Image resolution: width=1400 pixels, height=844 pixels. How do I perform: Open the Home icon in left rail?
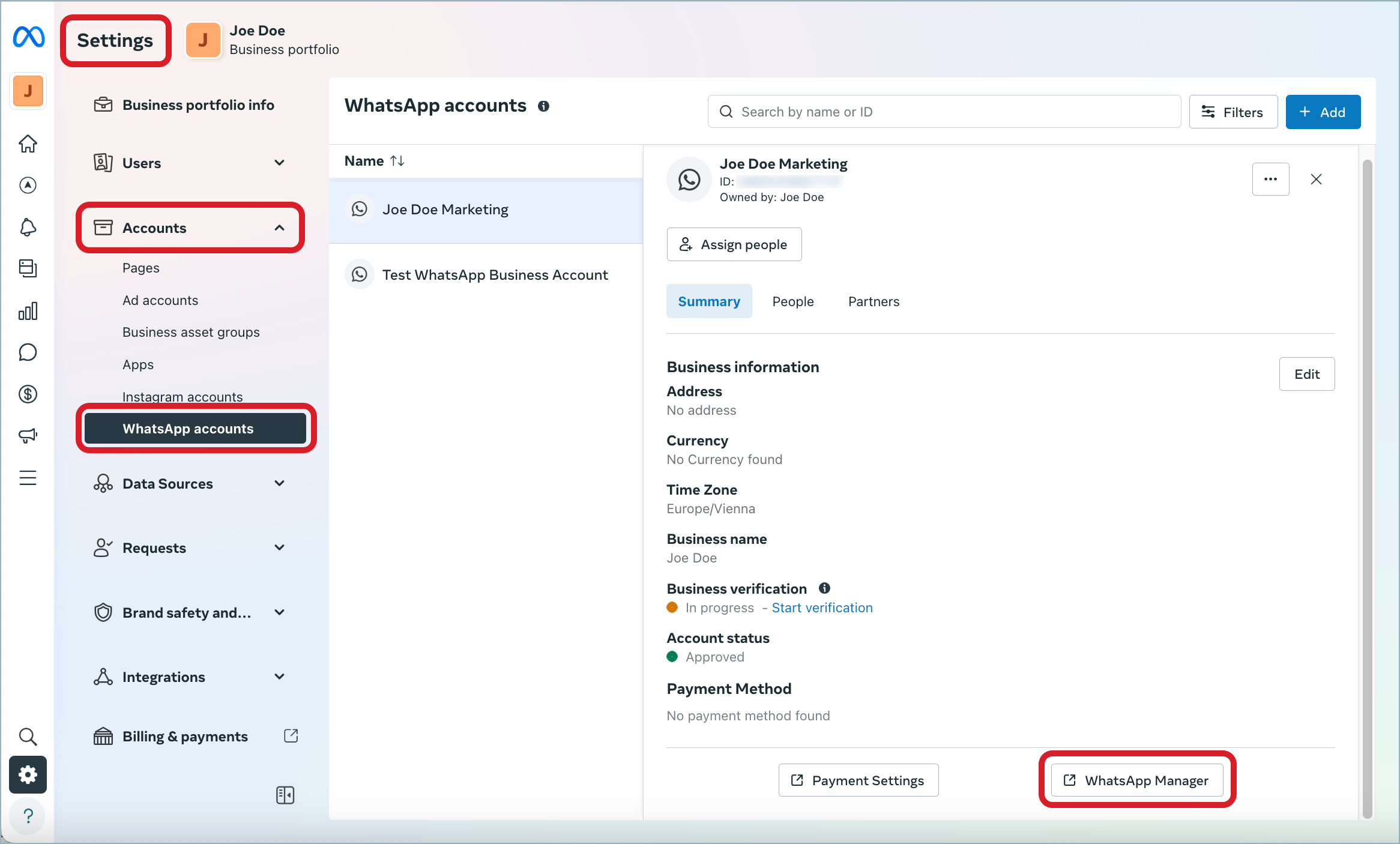tap(28, 144)
